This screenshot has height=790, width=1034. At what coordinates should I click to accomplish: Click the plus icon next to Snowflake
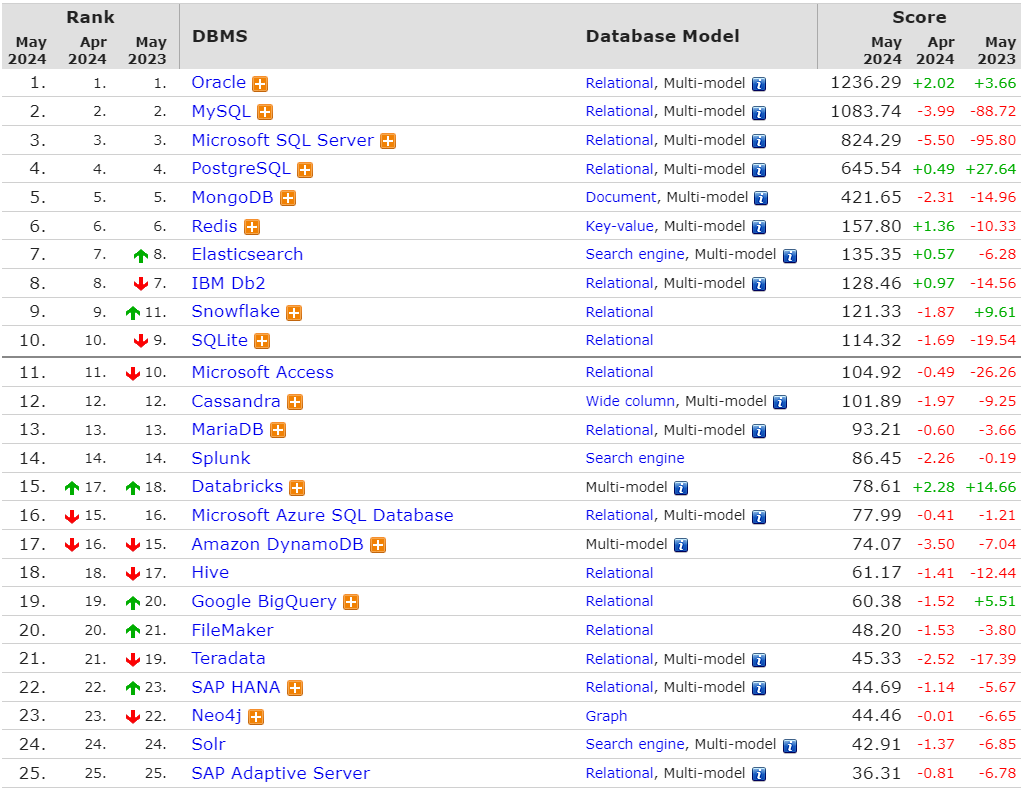294,313
